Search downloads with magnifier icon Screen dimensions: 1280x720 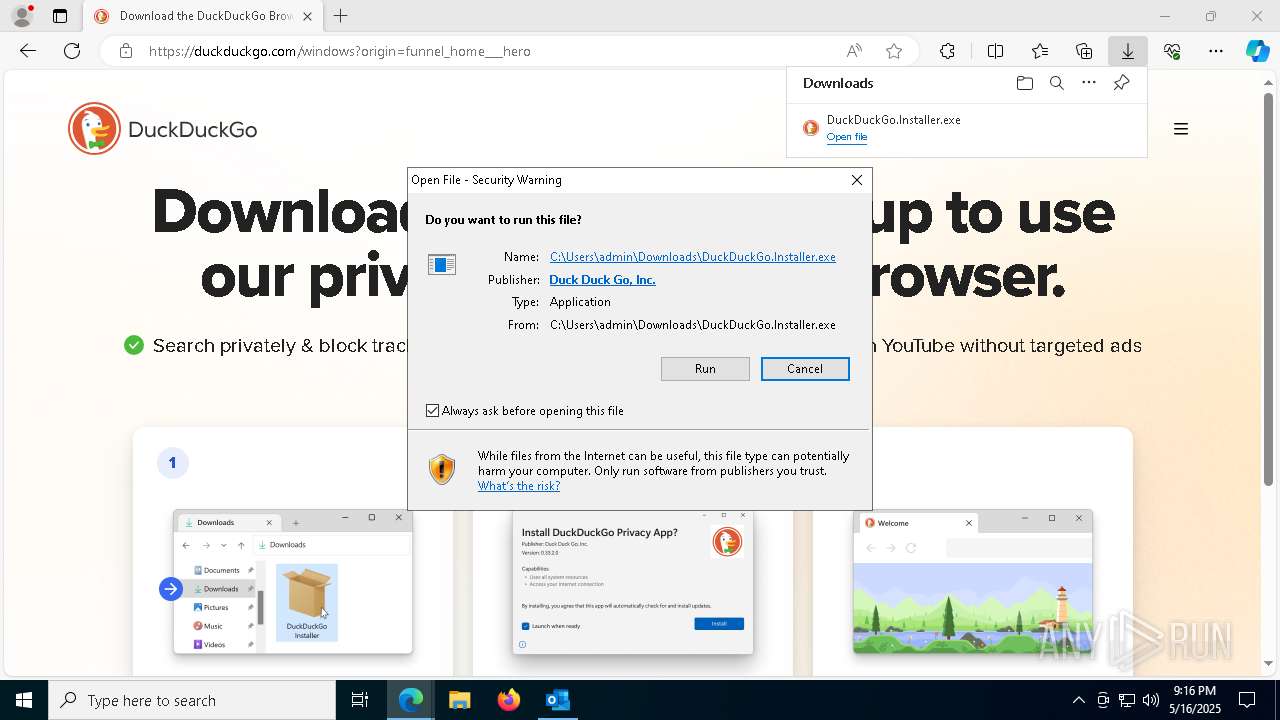coord(1056,83)
